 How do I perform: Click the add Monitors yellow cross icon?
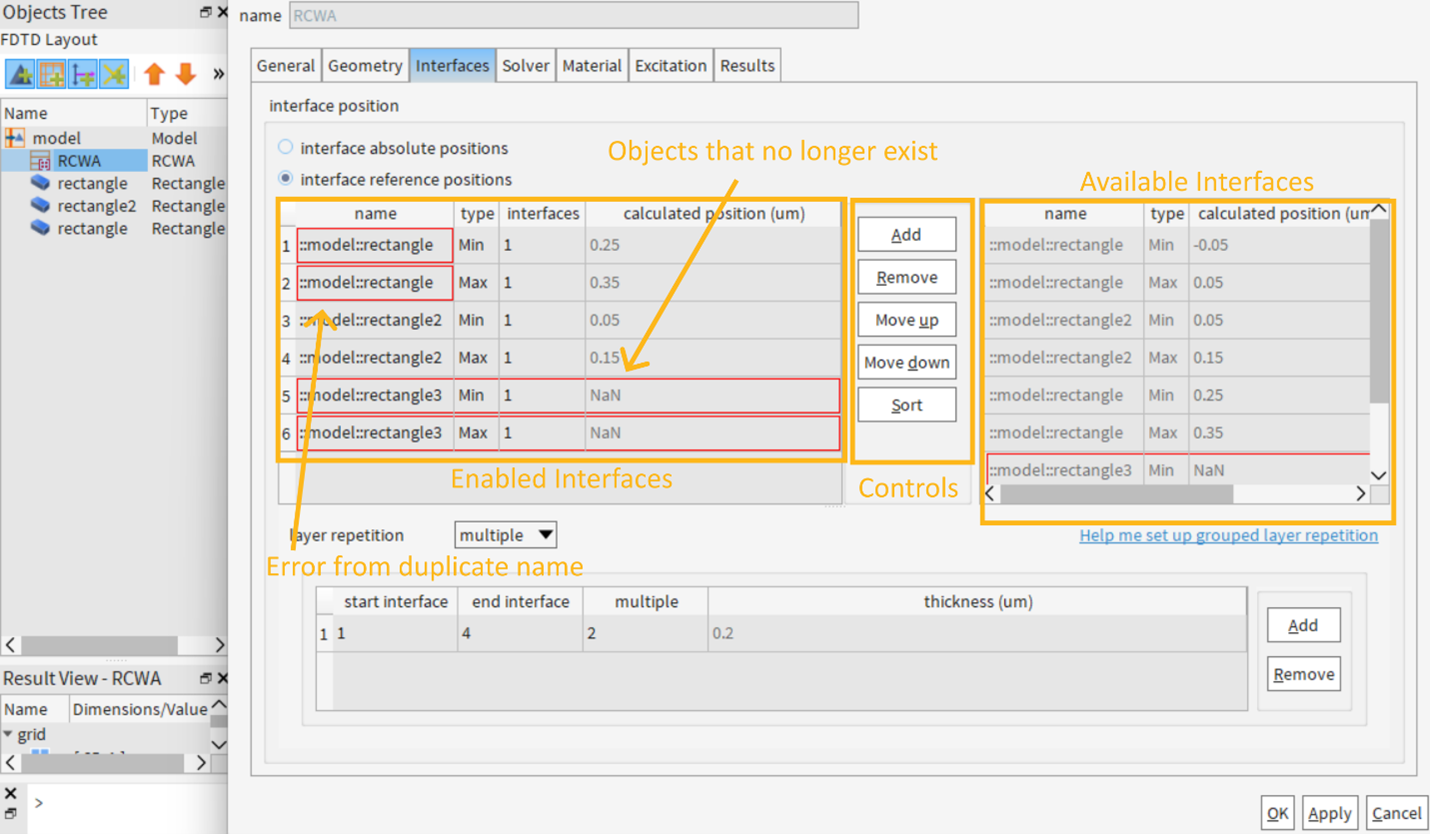click(x=114, y=74)
